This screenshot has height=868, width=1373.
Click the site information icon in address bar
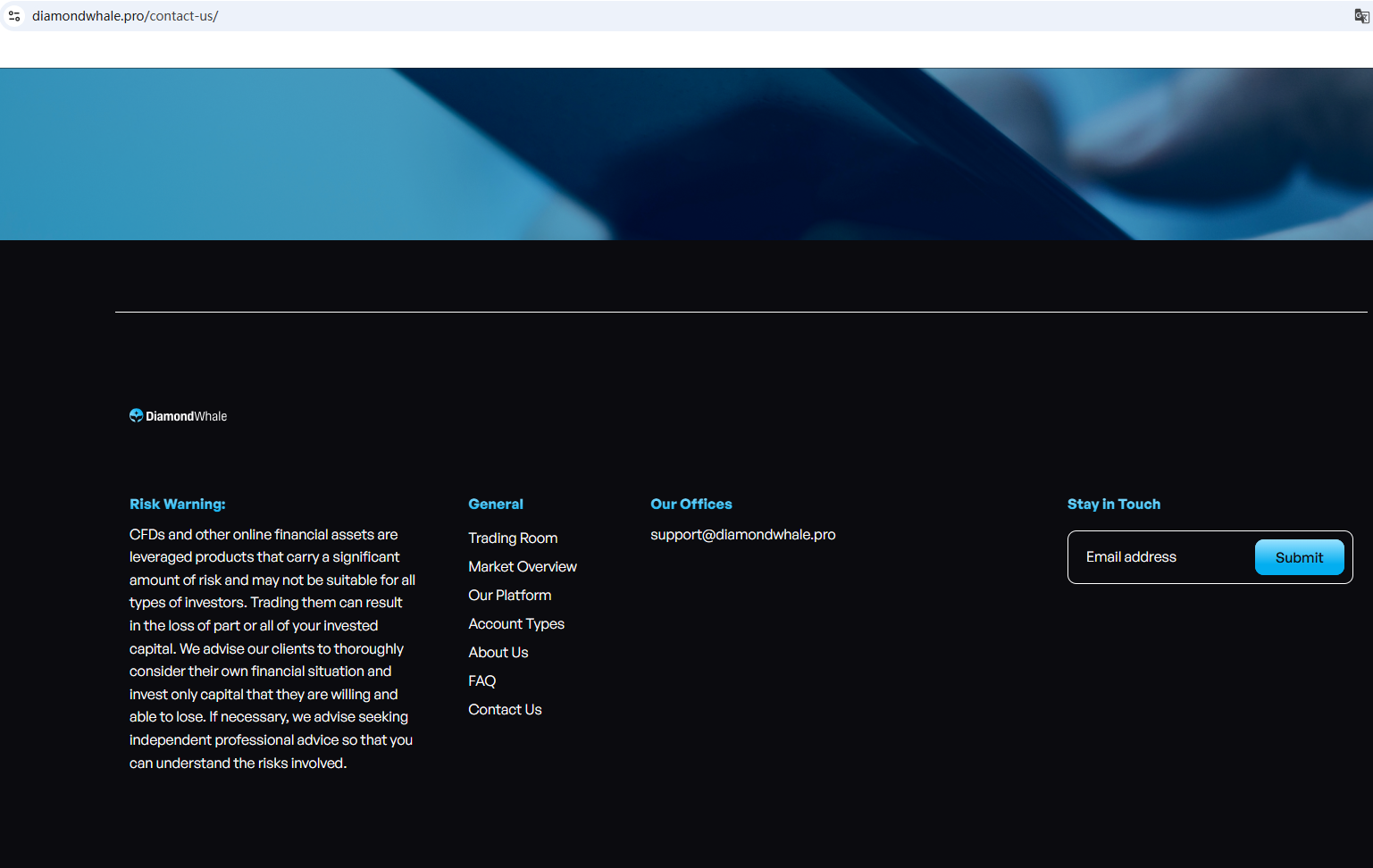click(x=14, y=16)
